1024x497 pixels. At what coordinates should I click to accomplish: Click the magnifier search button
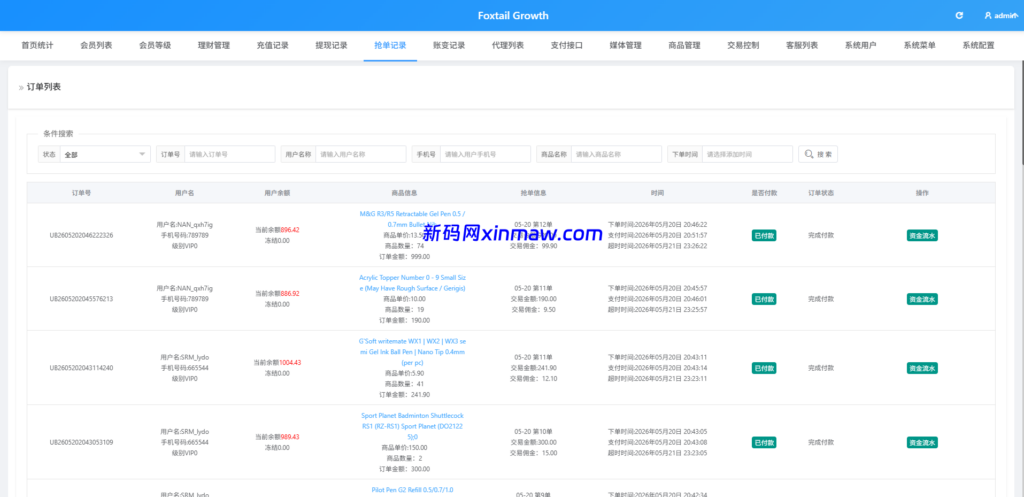(818, 154)
